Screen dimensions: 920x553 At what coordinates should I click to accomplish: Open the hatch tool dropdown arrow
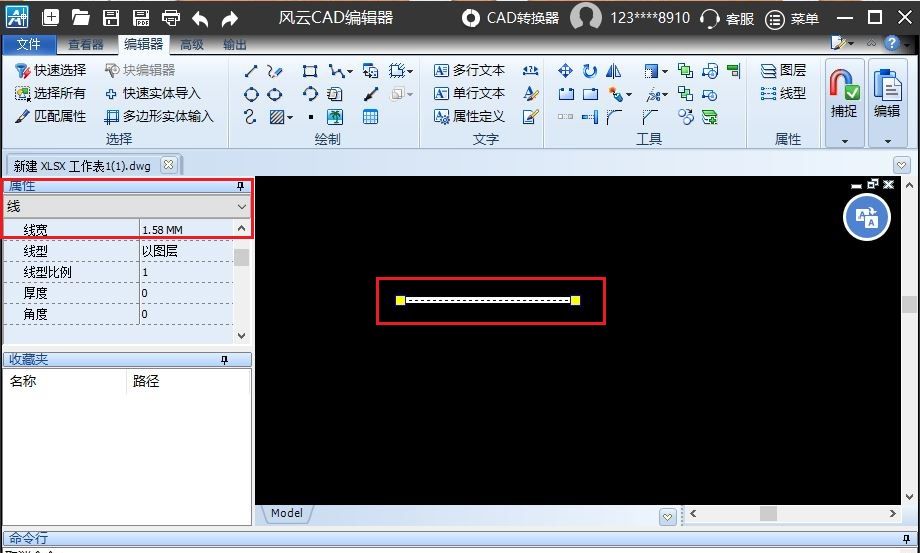pos(290,117)
